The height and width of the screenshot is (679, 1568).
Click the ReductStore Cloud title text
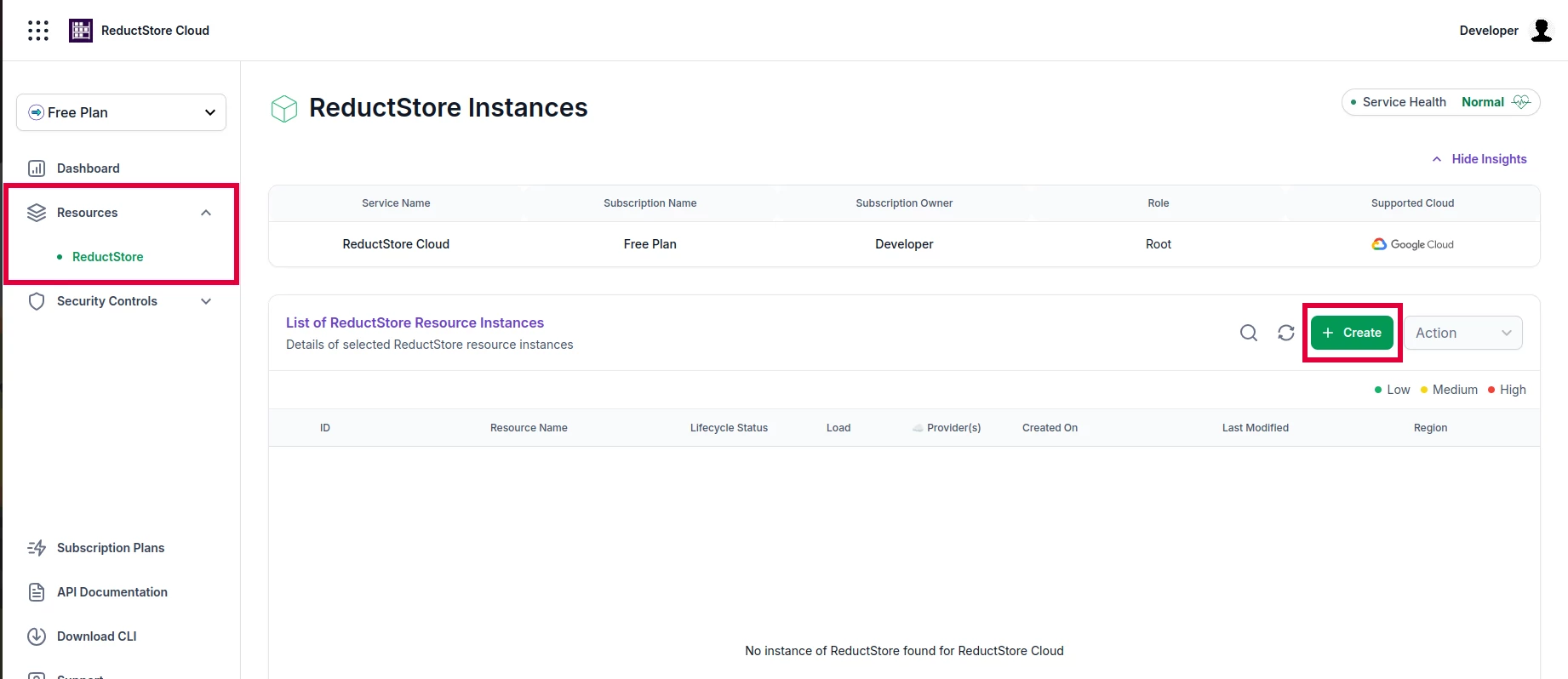(155, 31)
